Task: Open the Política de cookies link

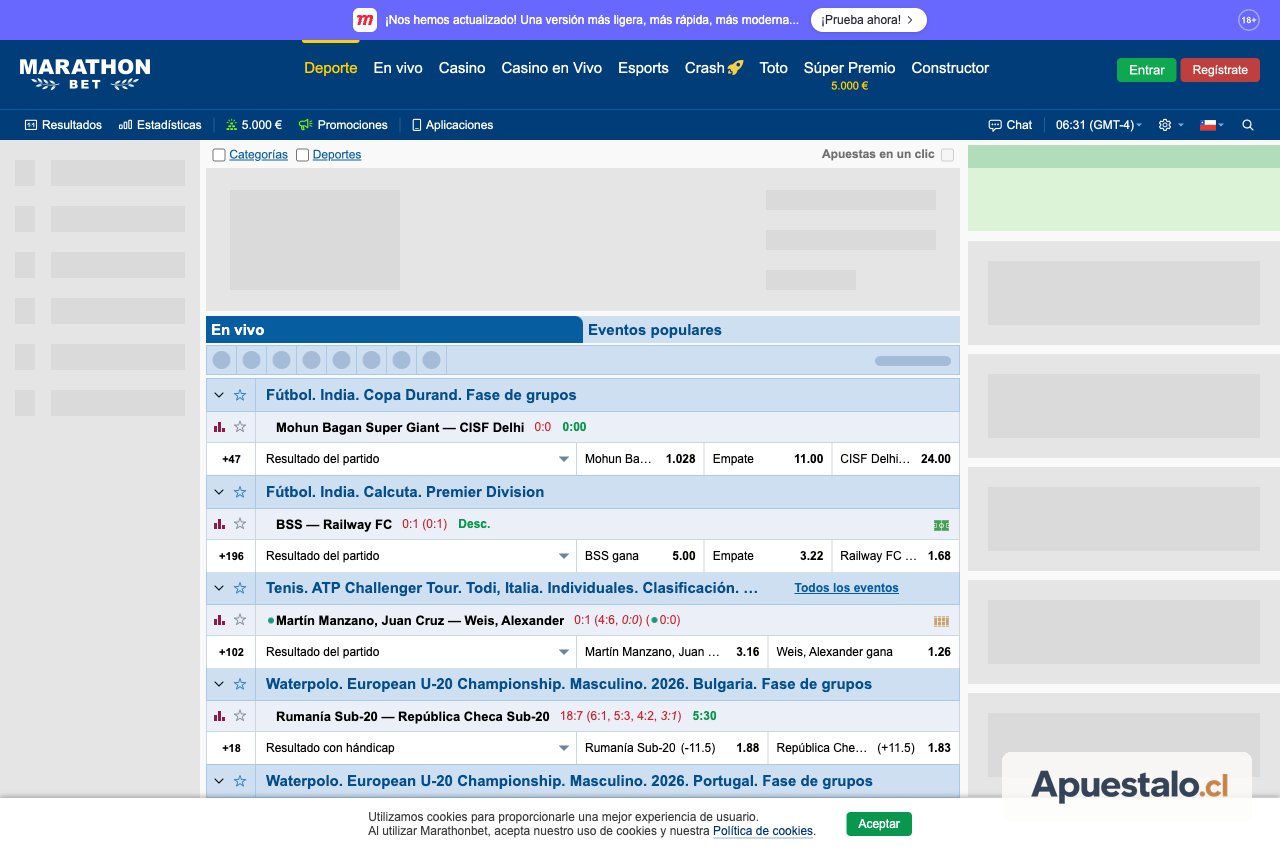Action: (763, 831)
